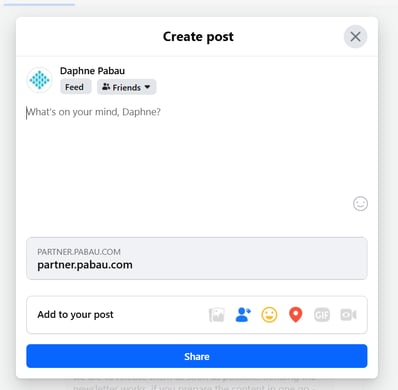Click the caret arrow next to Friends
The width and height of the screenshot is (398, 390).
[147, 87]
